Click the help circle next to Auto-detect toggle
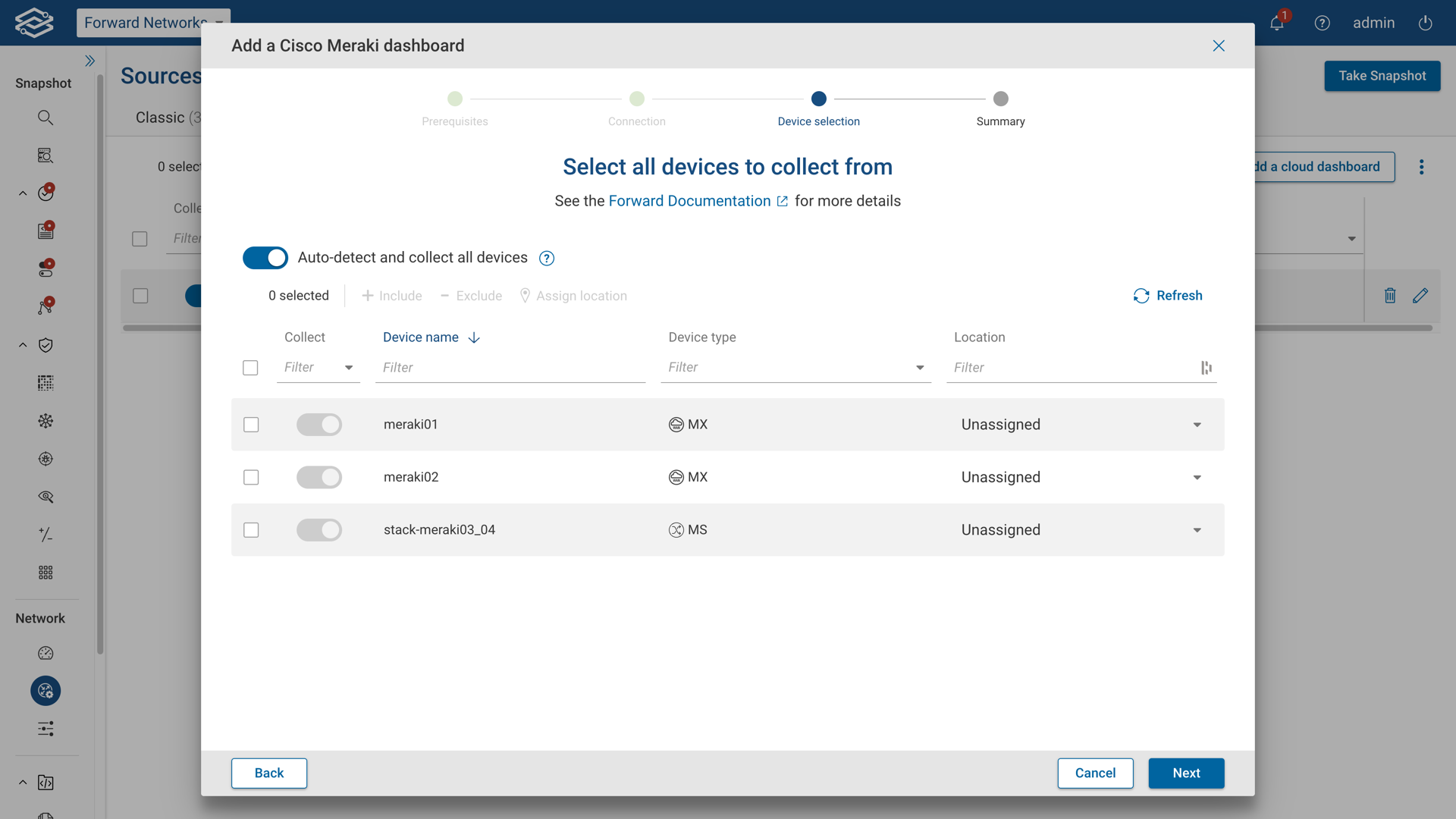 point(546,258)
